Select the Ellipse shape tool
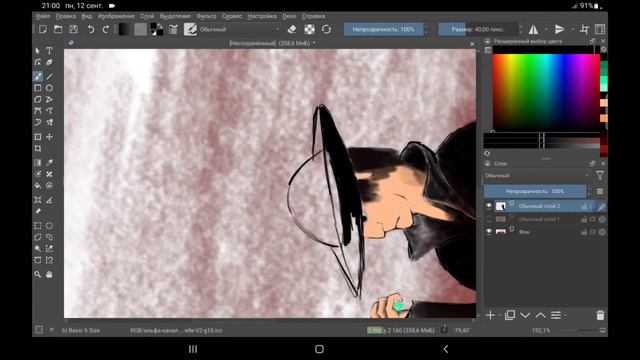This screenshot has width=640, height=360. (x=49, y=88)
